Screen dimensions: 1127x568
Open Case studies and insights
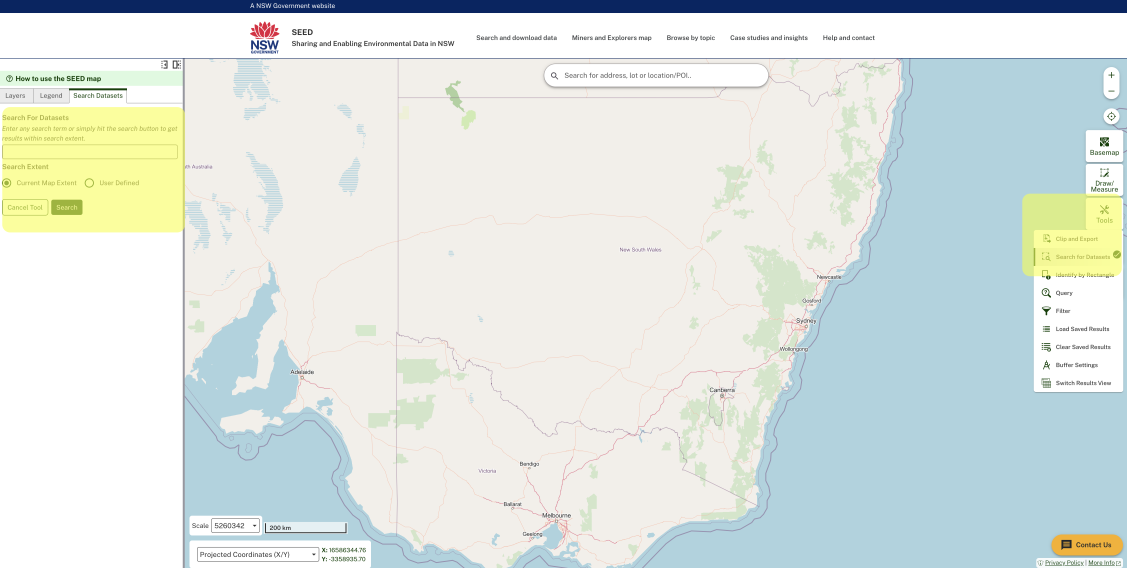pyautogui.click(x=769, y=37)
